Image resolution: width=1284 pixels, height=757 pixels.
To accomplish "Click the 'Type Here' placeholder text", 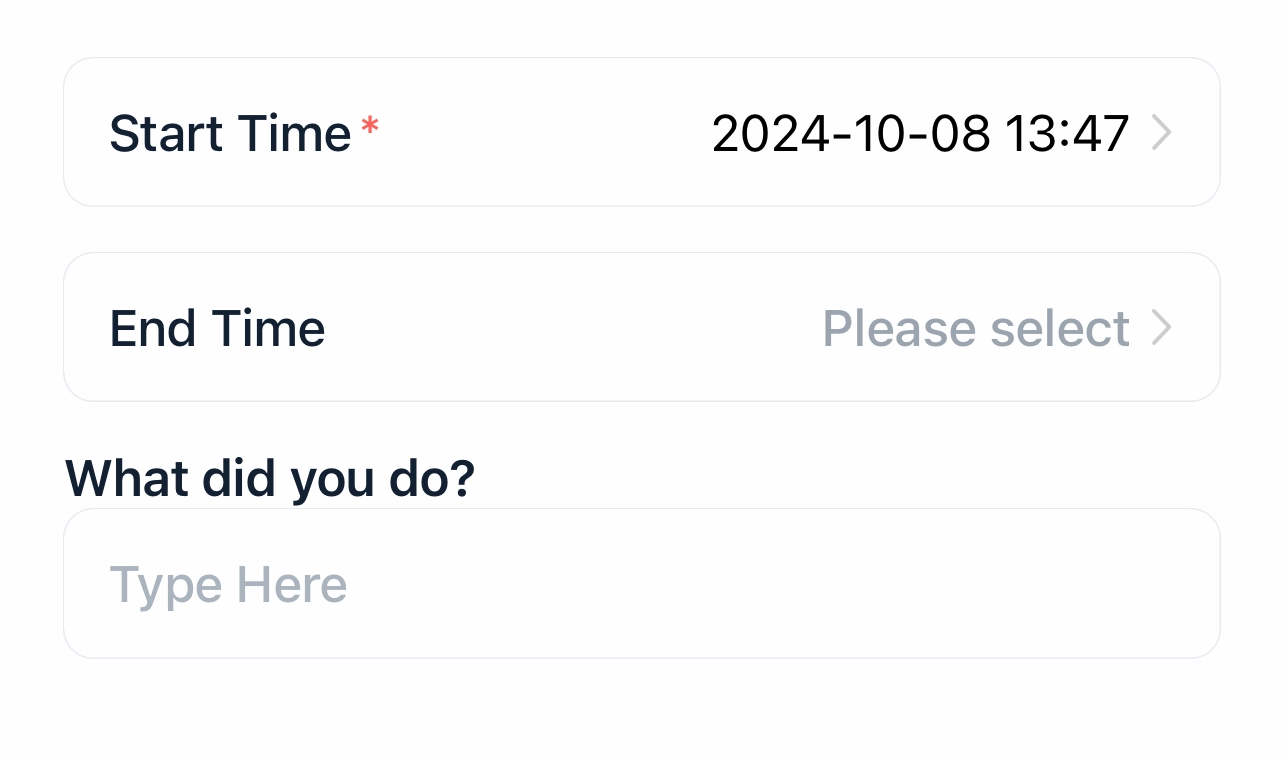I will 228,585.
